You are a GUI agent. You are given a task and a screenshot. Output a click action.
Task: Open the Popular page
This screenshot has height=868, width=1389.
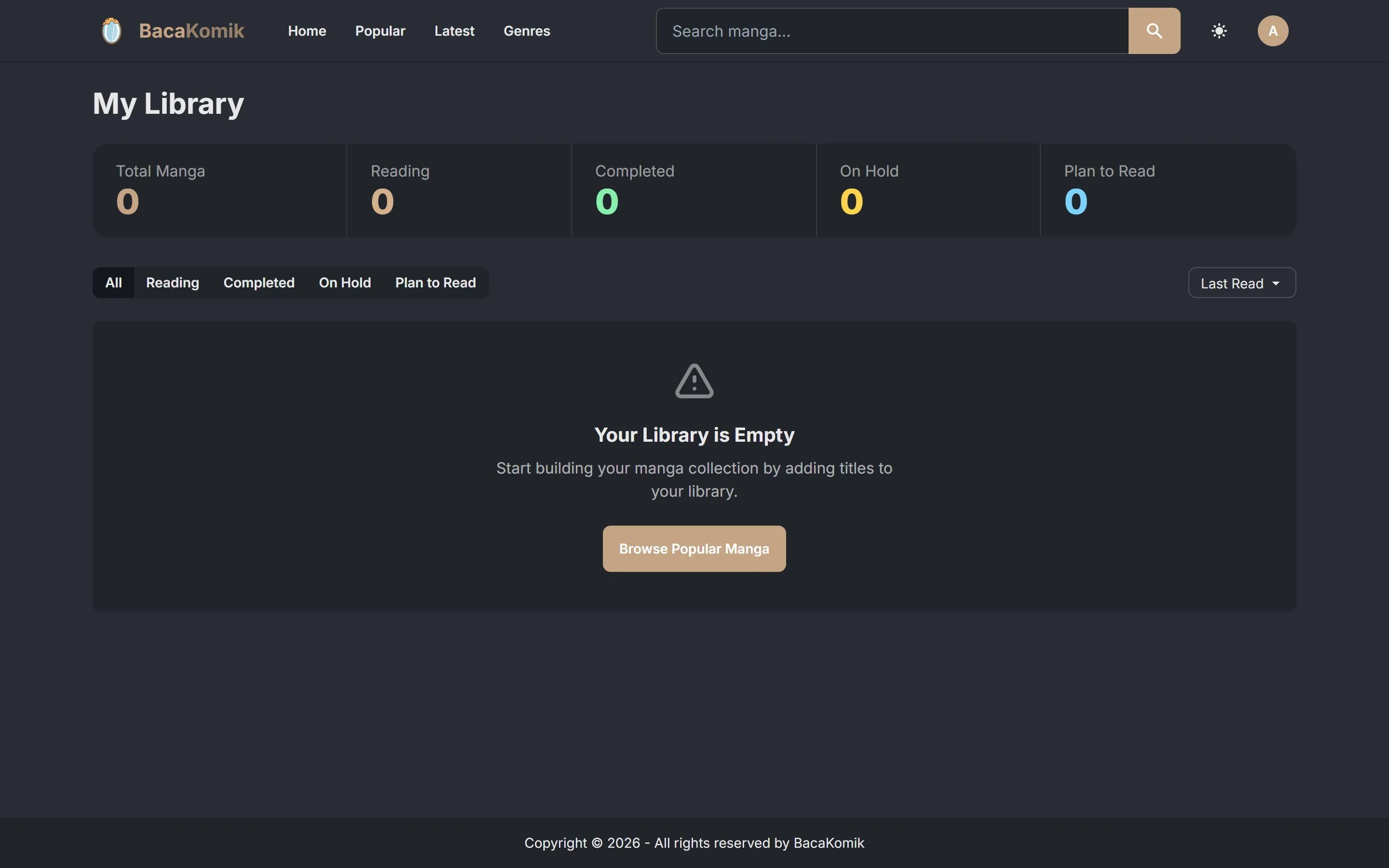pyautogui.click(x=380, y=31)
